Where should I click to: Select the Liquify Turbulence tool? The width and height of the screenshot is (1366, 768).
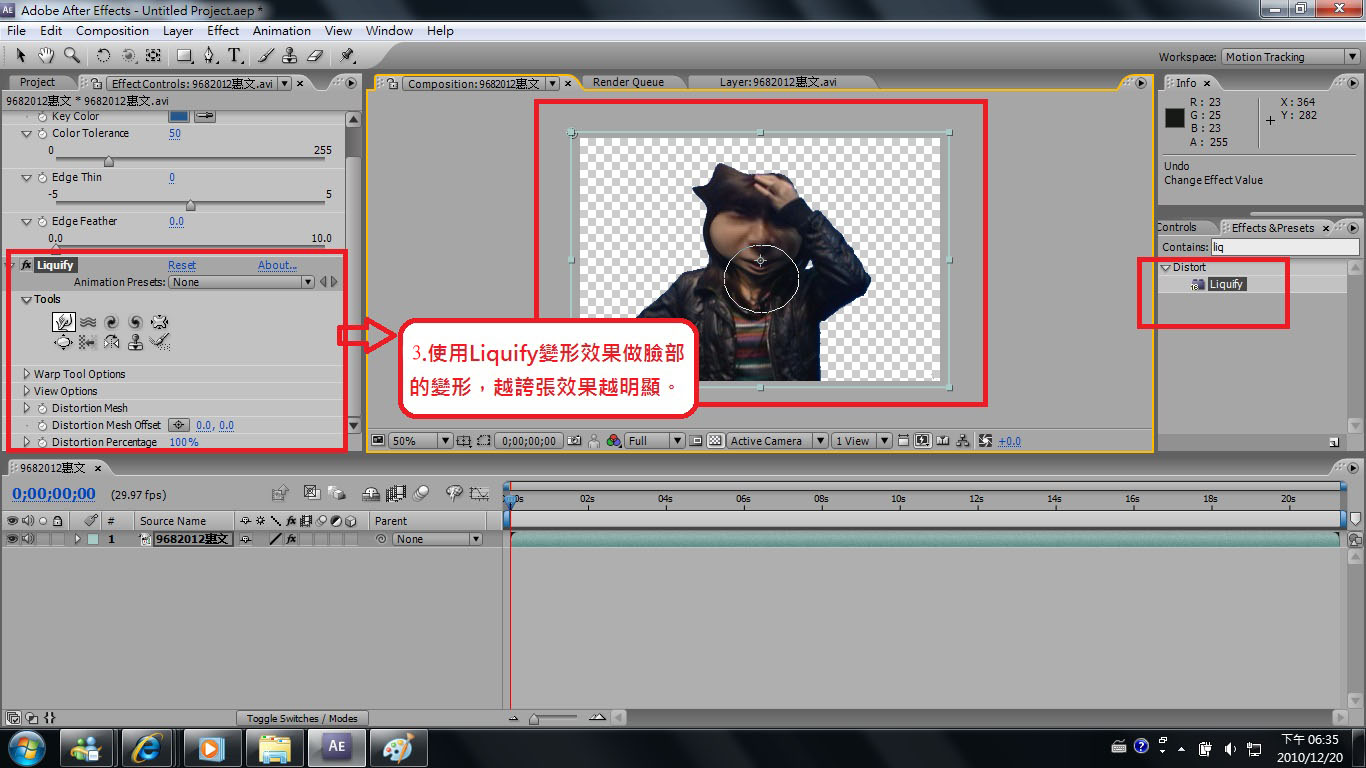tap(88, 322)
